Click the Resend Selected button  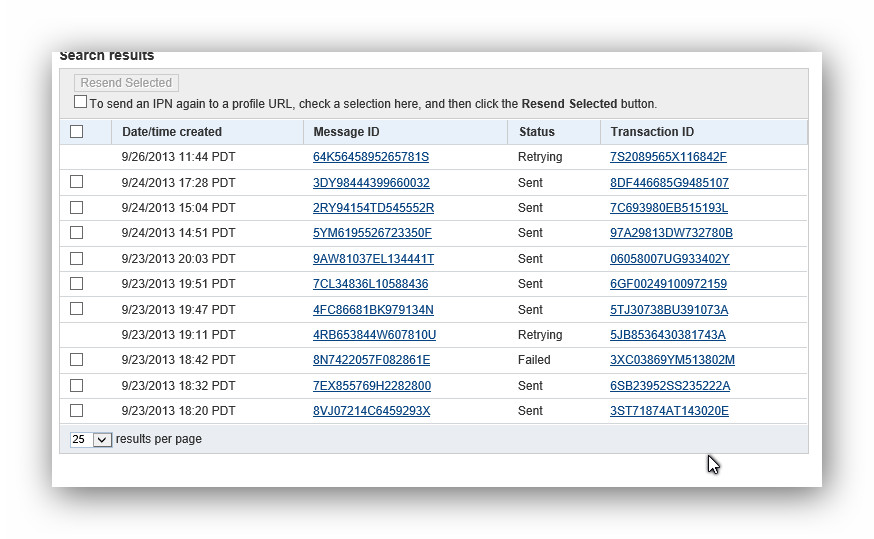126,83
